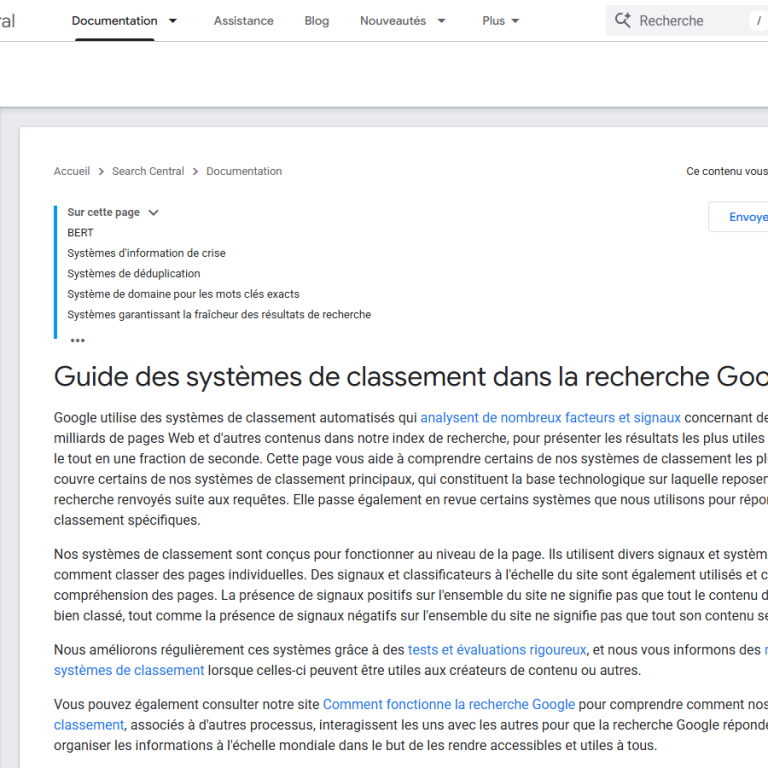Jump to Système de domaine mots clés exacts

tap(183, 294)
